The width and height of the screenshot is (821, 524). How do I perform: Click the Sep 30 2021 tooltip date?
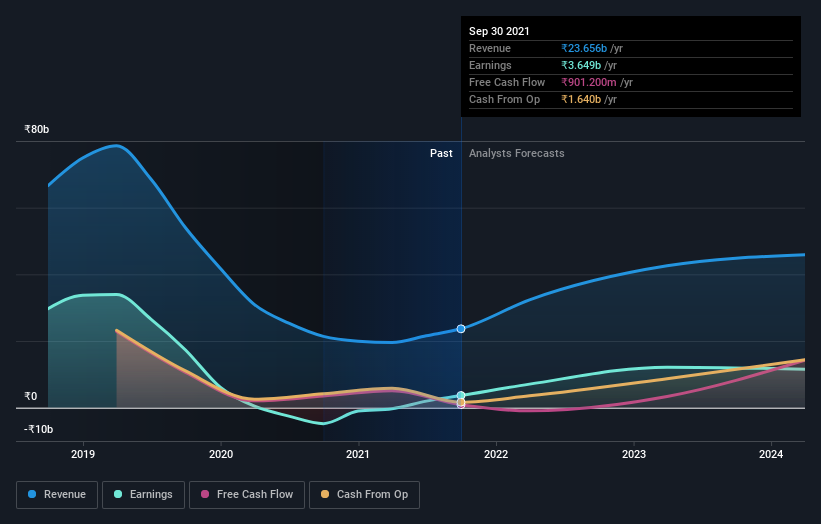point(499,31)
